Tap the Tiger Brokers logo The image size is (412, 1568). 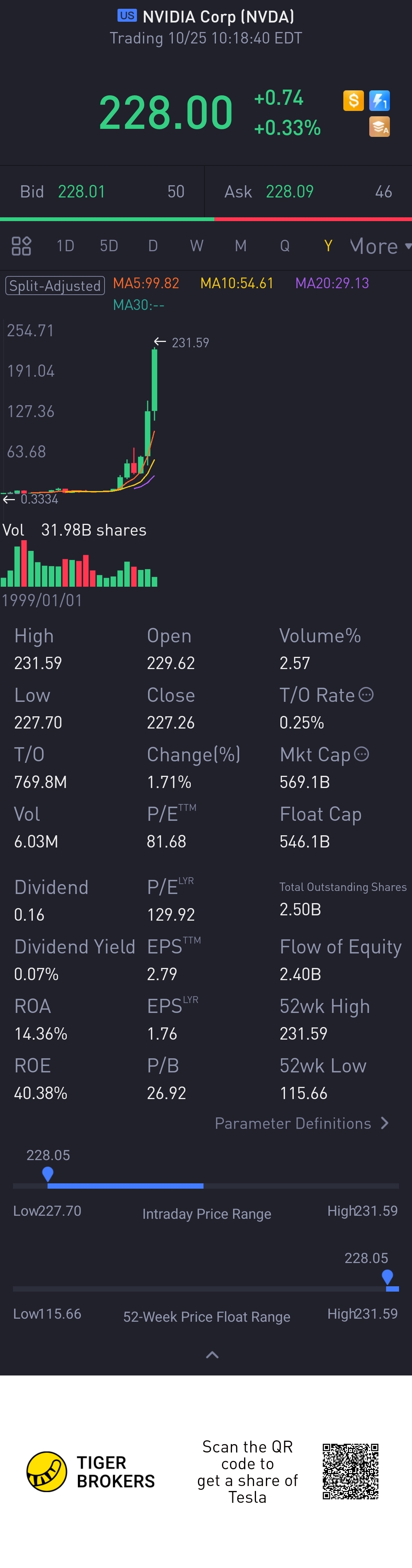click(x=47, y=1471)
